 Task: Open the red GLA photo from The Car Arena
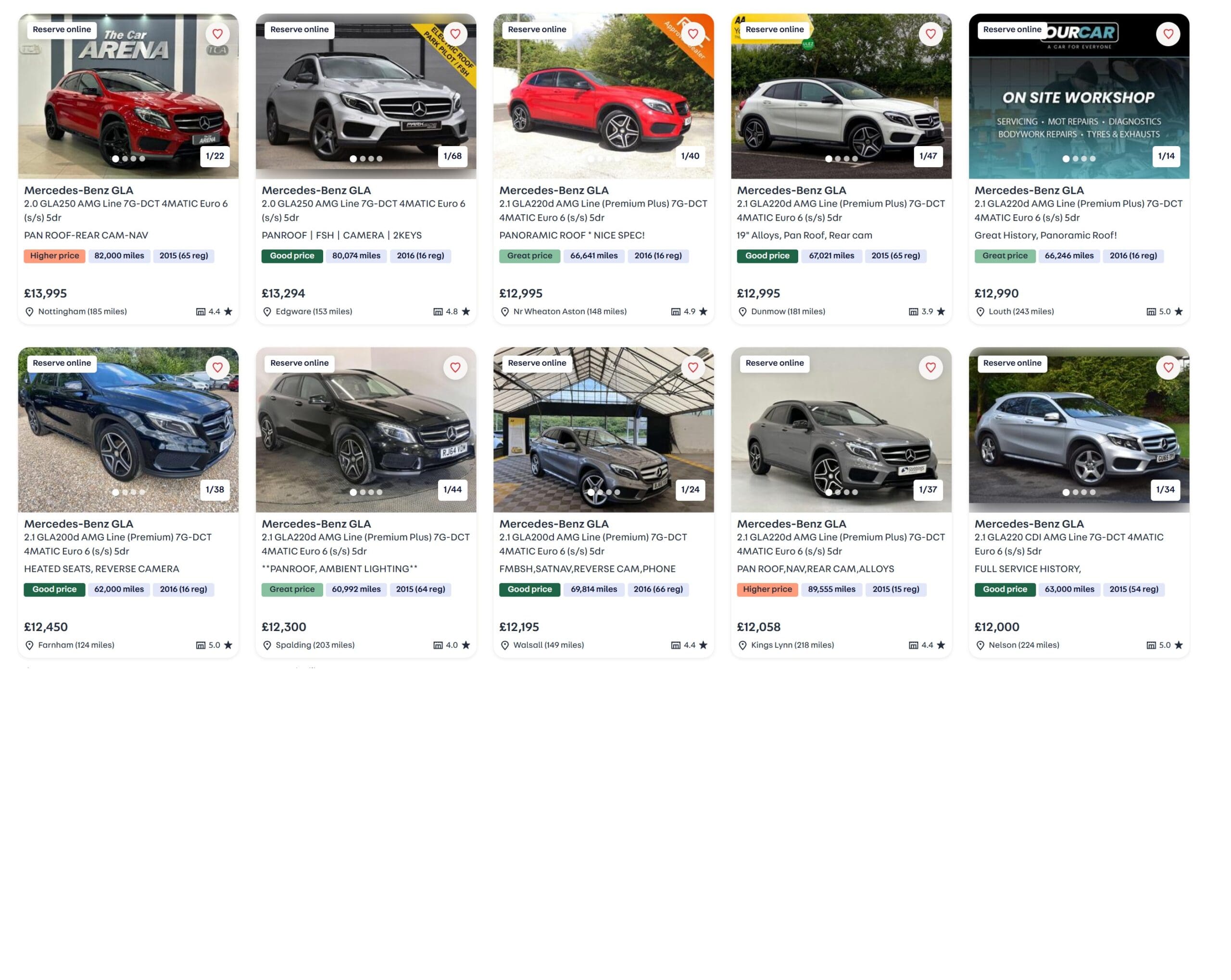pos(128,96)
